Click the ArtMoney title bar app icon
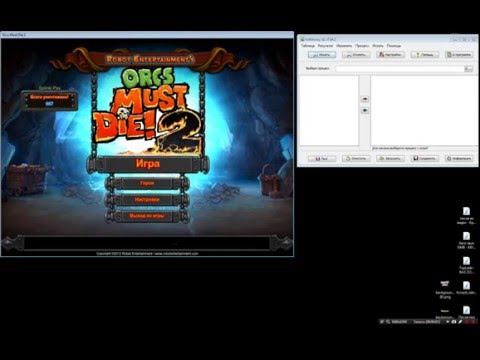480x360 pixels. pyautogui.click(x=302, y=39)
